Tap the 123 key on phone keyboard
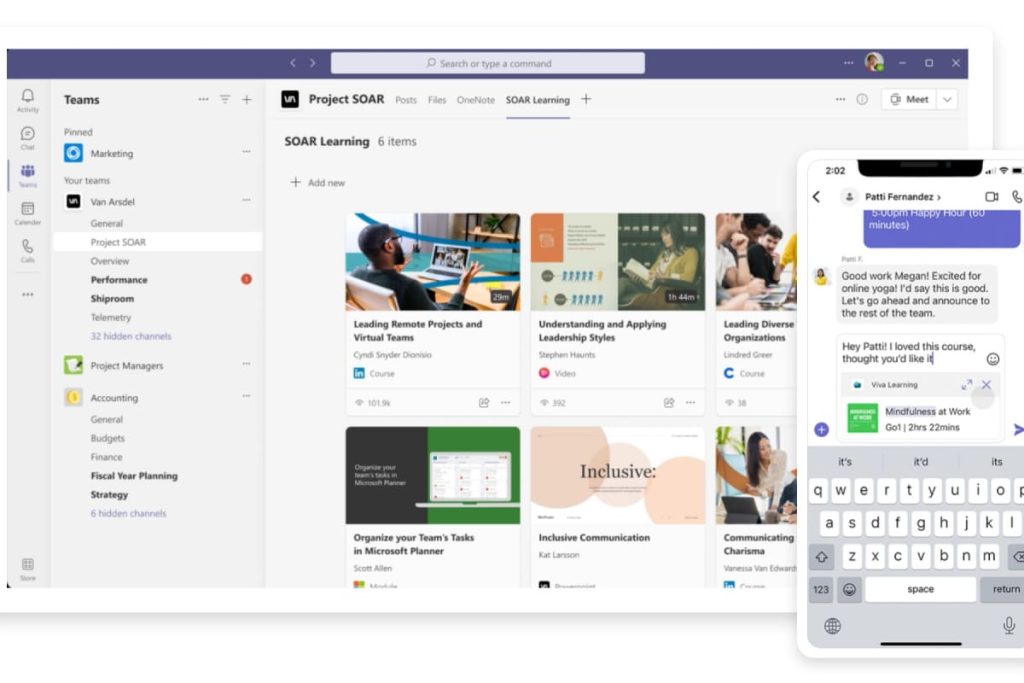This screenshot has width=1024, height=683. click(x=821, y=589)
